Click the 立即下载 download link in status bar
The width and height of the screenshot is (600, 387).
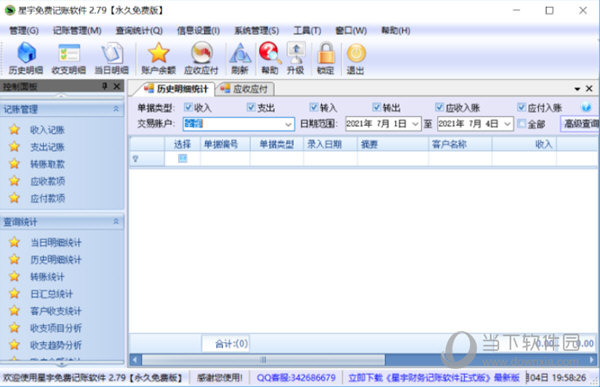pyautogui.click(x=434, y=378)
